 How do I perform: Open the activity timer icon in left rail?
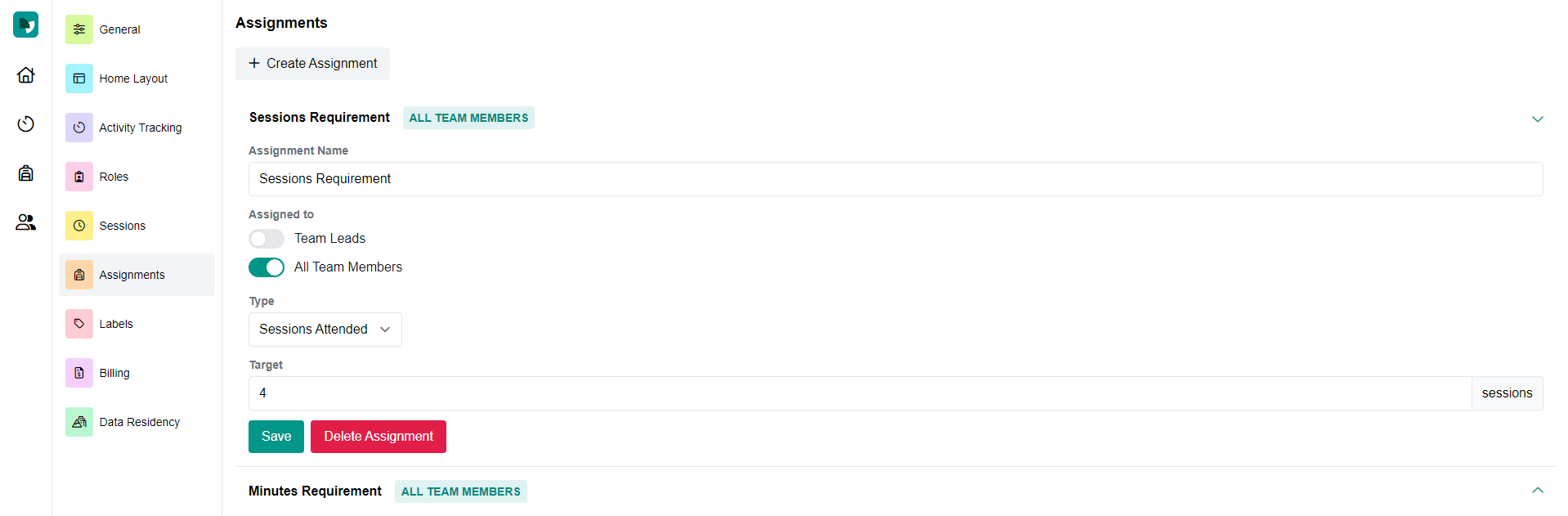coord(26,124)
